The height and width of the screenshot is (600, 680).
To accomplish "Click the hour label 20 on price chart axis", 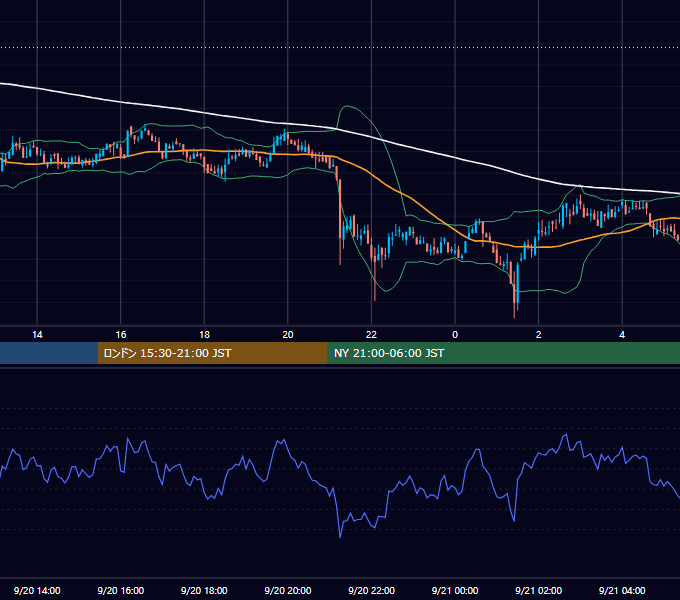I will click(288, 335).
